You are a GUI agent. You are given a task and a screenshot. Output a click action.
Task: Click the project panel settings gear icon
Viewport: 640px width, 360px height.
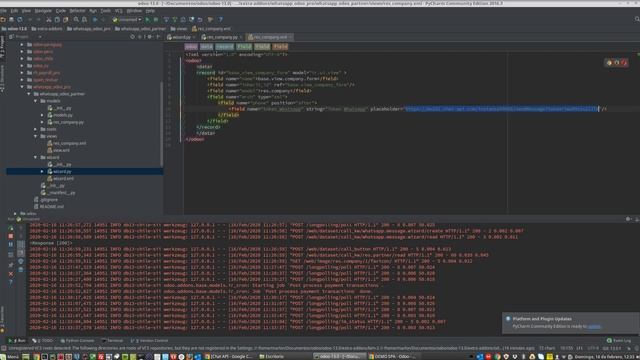point(150,37)
